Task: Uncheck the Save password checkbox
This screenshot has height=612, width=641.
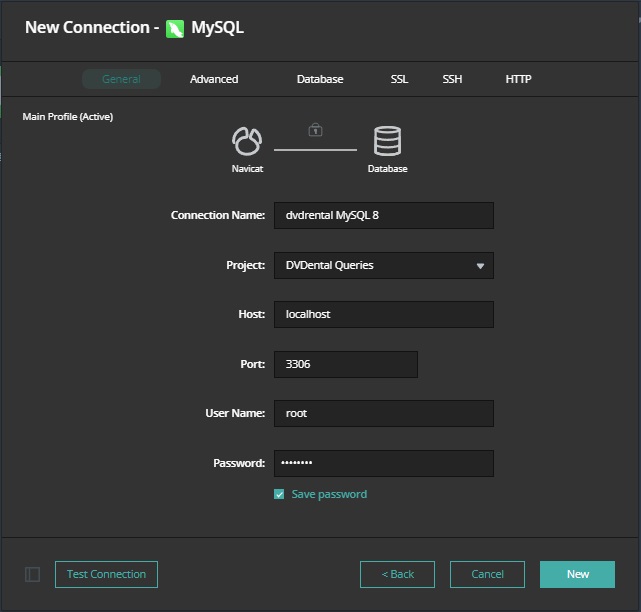Action: [279, 494]
